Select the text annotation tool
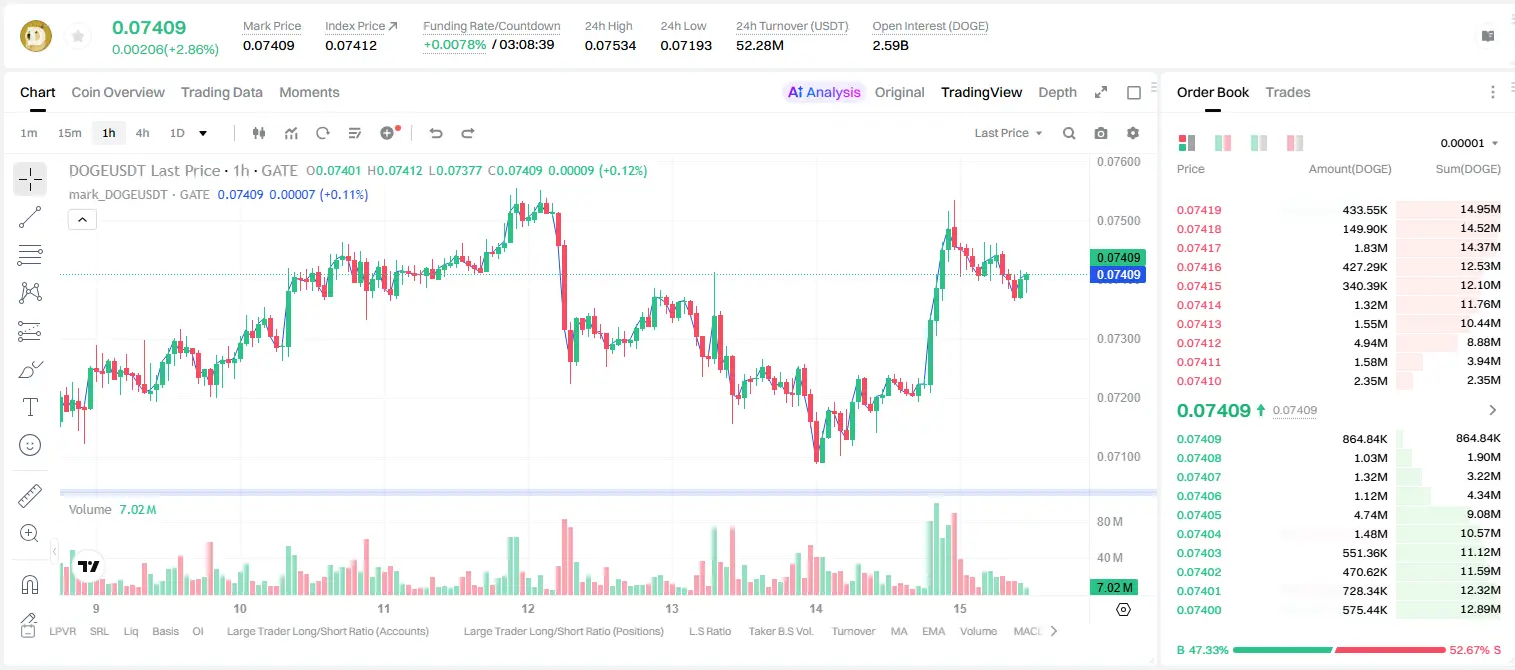Image resolution: width=1515 pixels, height=670 pixels. 30,407
